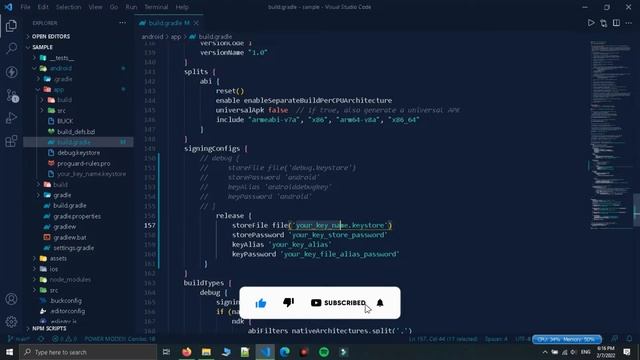Open the Run and Debug view
Screen dimensions: 640x360
pyautogui.click(x=11, y=118)
